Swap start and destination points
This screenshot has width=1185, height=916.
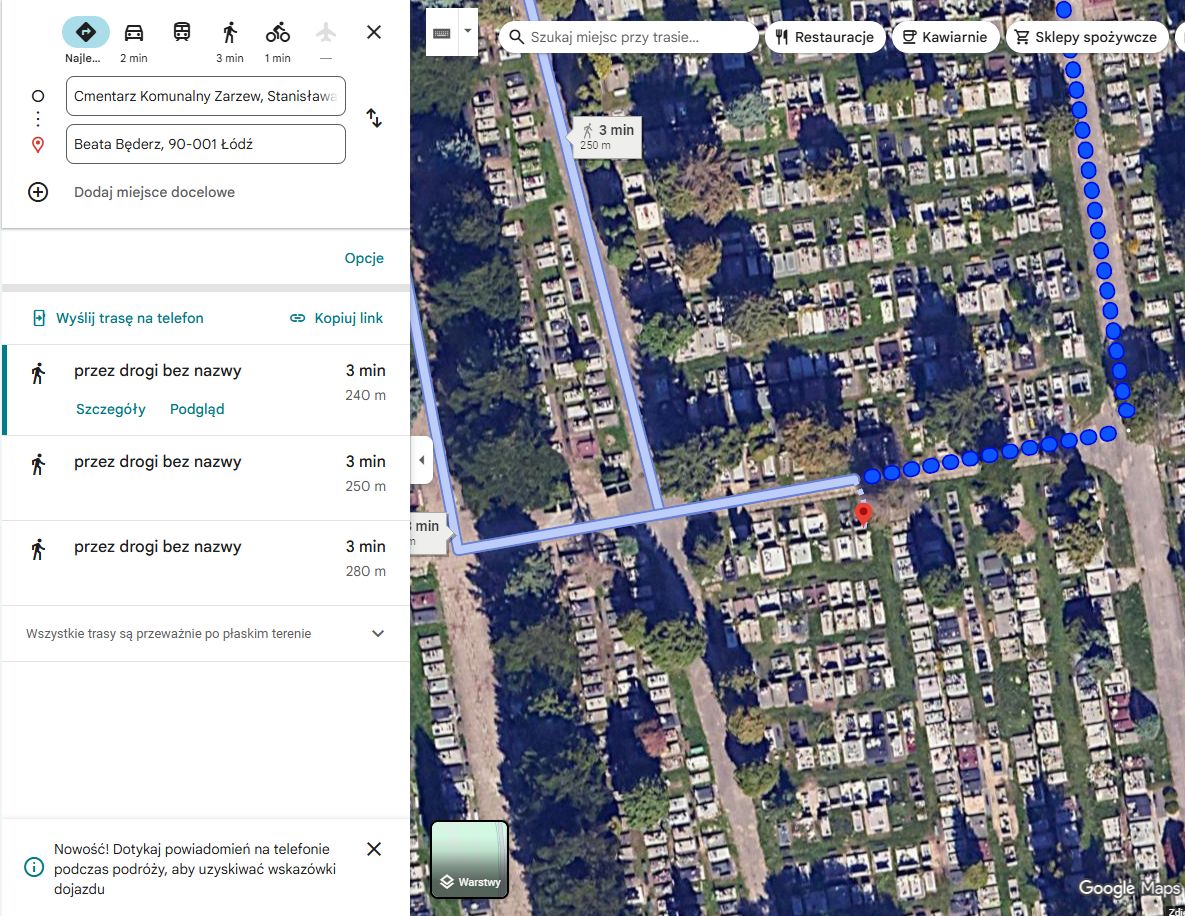point(374,118)
